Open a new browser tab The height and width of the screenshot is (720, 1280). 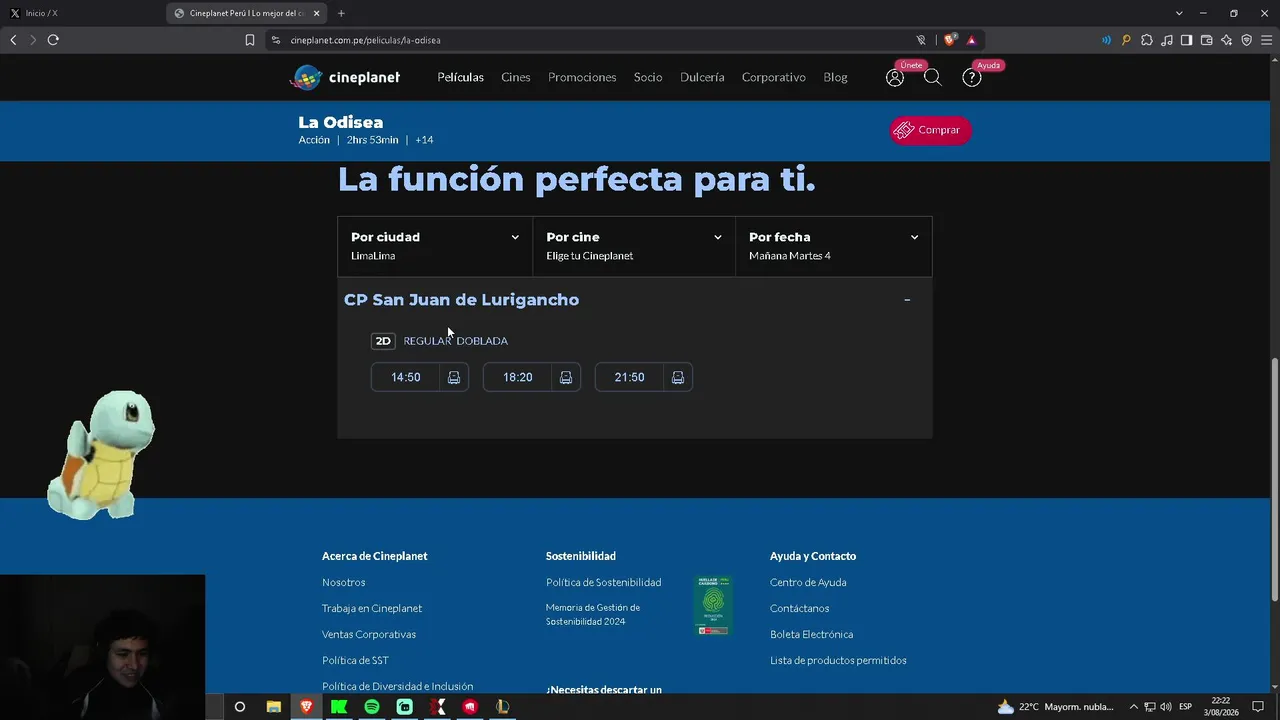click(341, 13)
